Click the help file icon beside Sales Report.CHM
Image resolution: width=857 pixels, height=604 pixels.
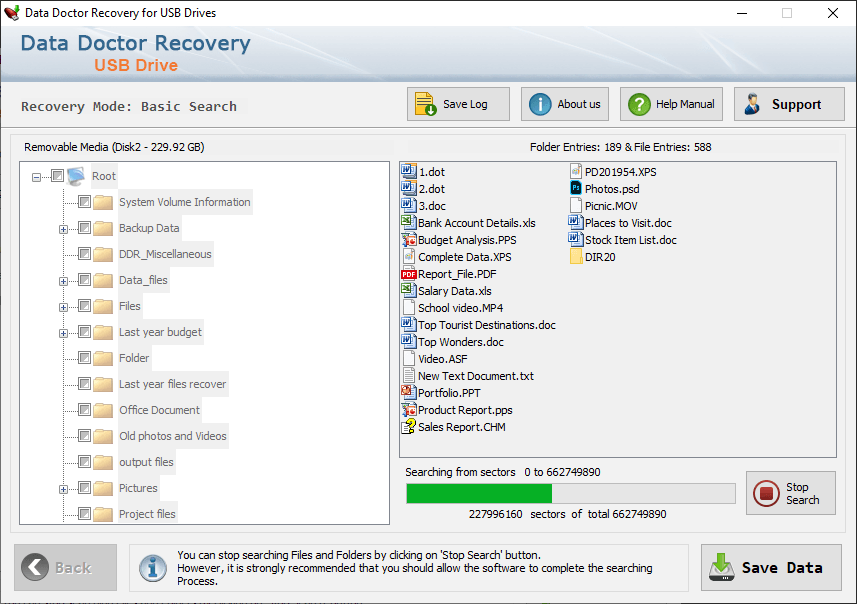click(x=409, y=426)
